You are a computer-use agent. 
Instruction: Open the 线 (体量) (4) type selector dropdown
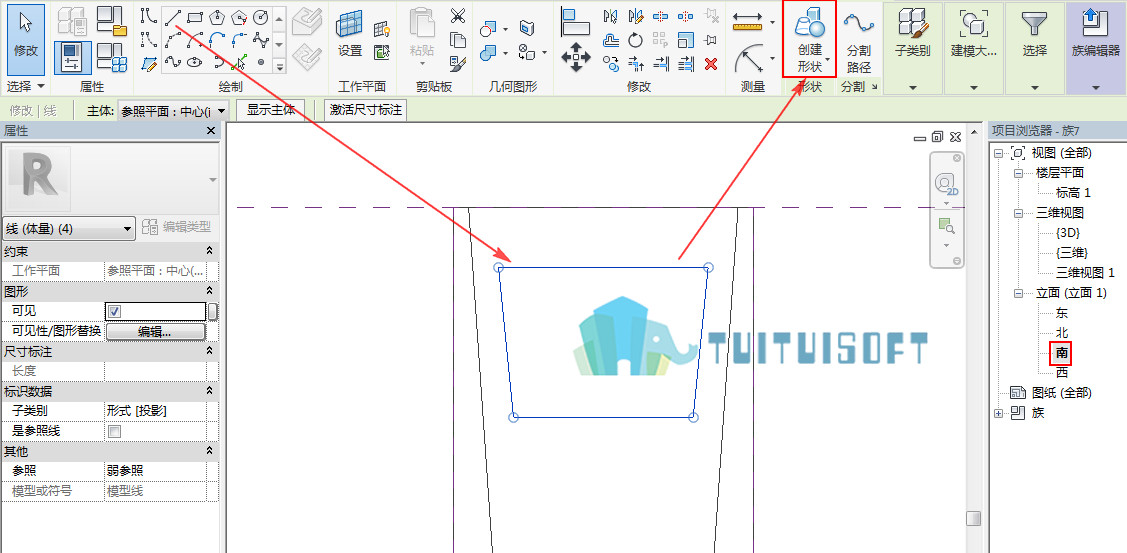pos(69,229)
